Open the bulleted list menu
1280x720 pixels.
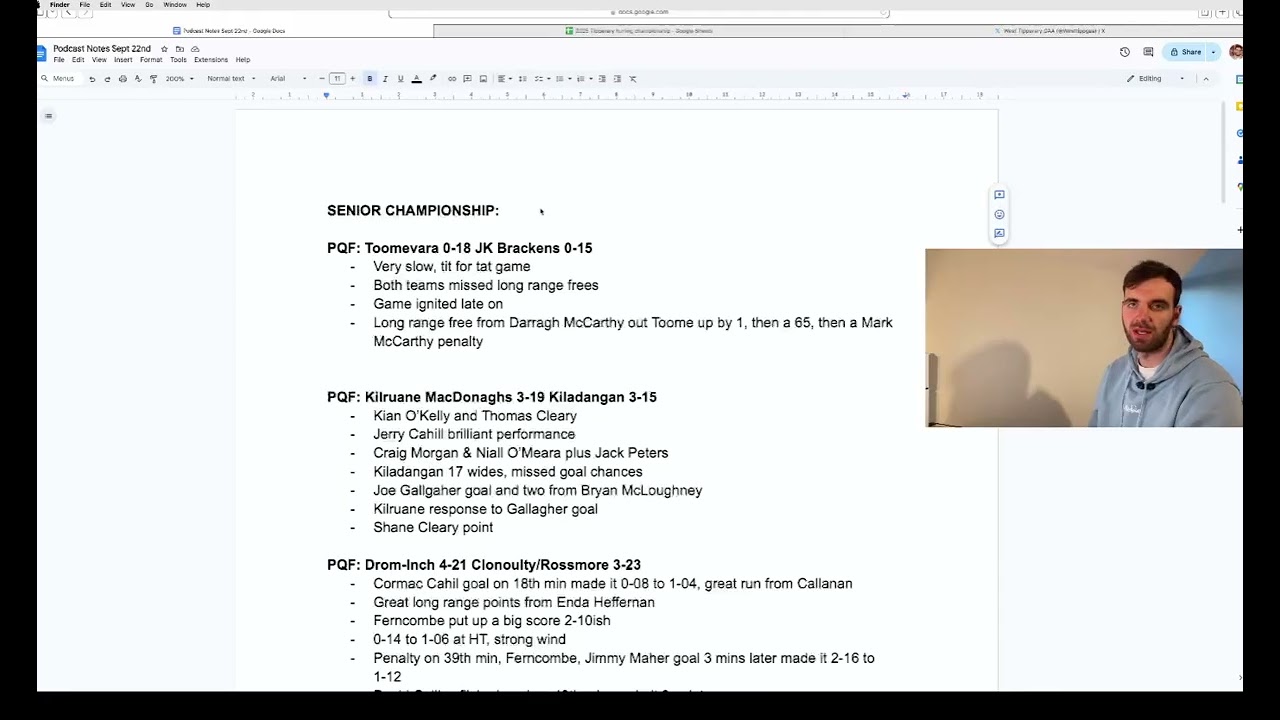[x=561, y=79]
